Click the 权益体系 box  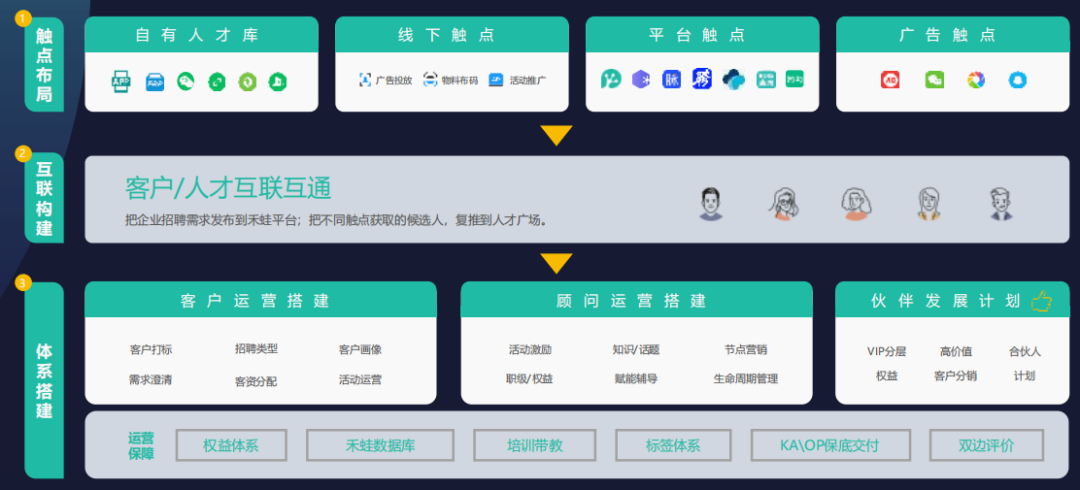coord(231,445)
